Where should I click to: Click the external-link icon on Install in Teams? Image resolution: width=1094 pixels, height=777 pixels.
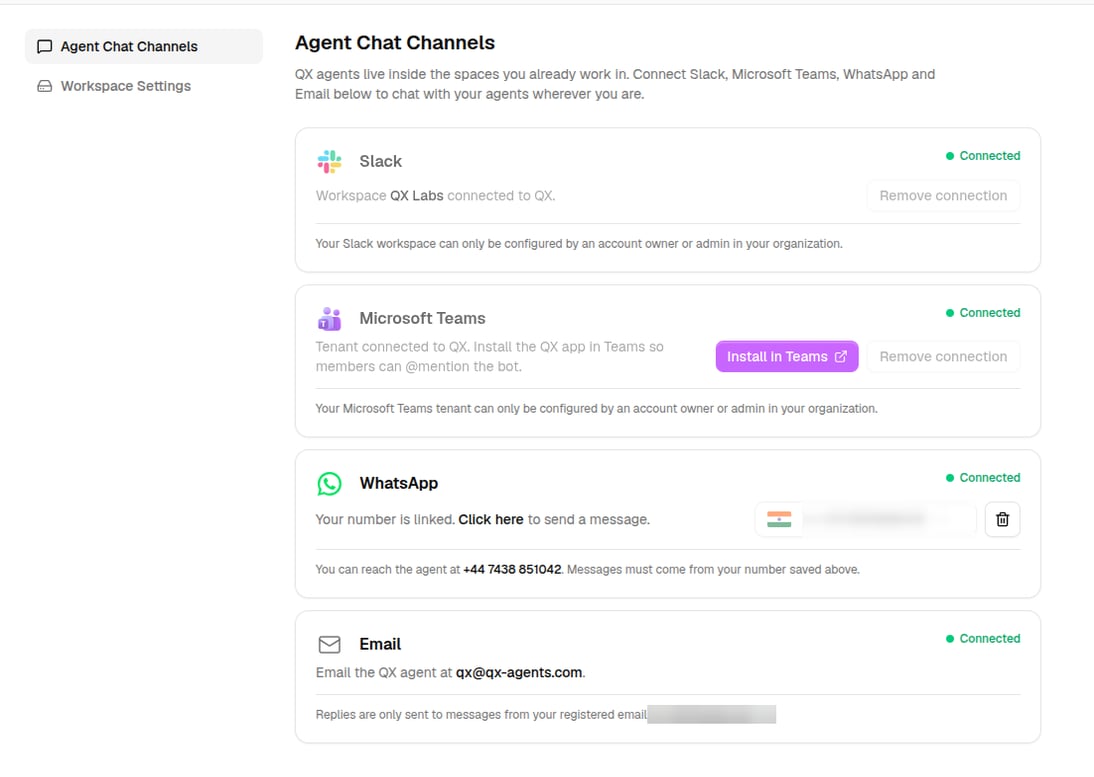(841, 356)
